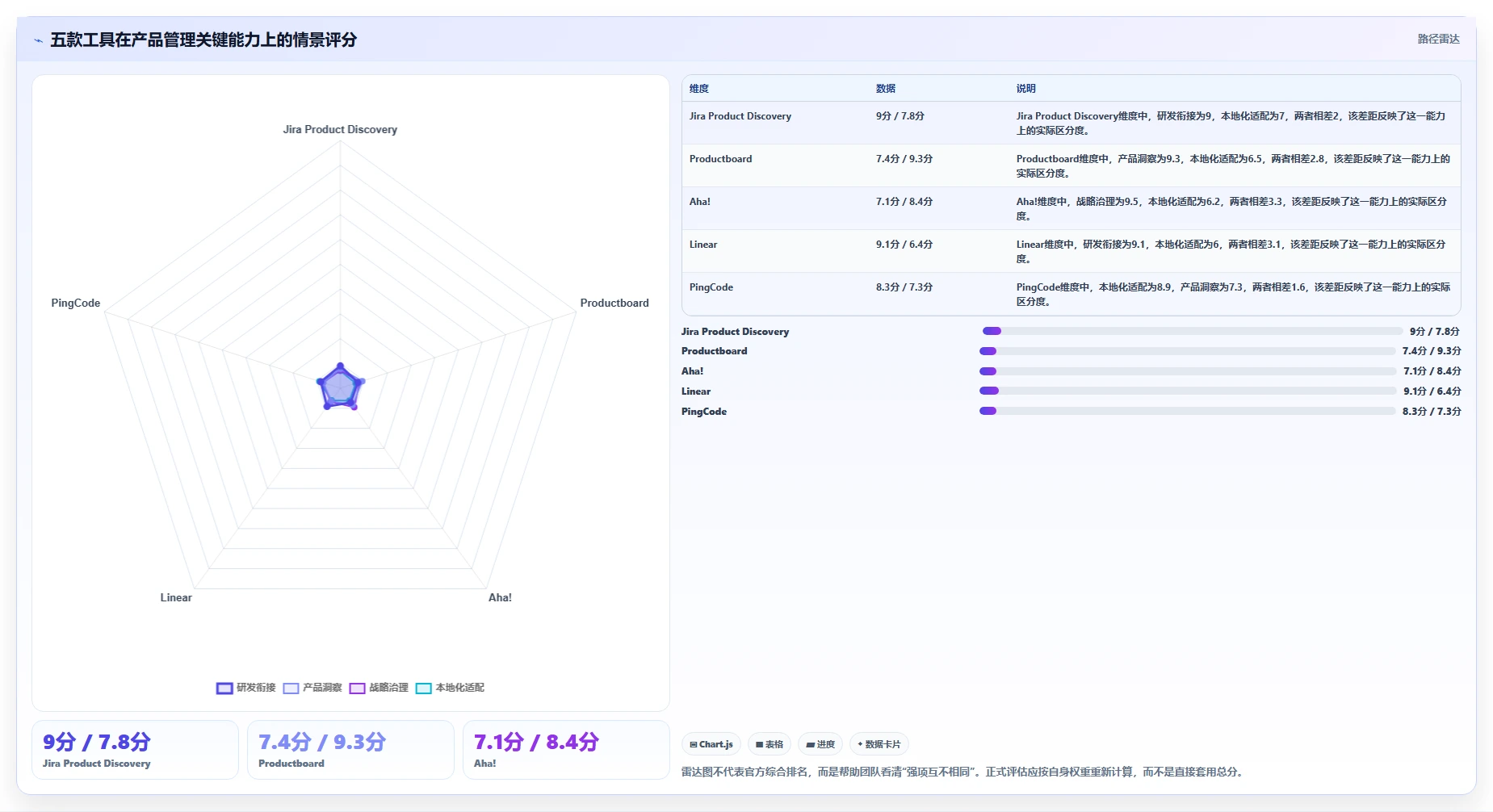The height and width of the screenshot is (812, 1493).
Task: Click the small icon before the dashboard title
Action: pos(38,40)
